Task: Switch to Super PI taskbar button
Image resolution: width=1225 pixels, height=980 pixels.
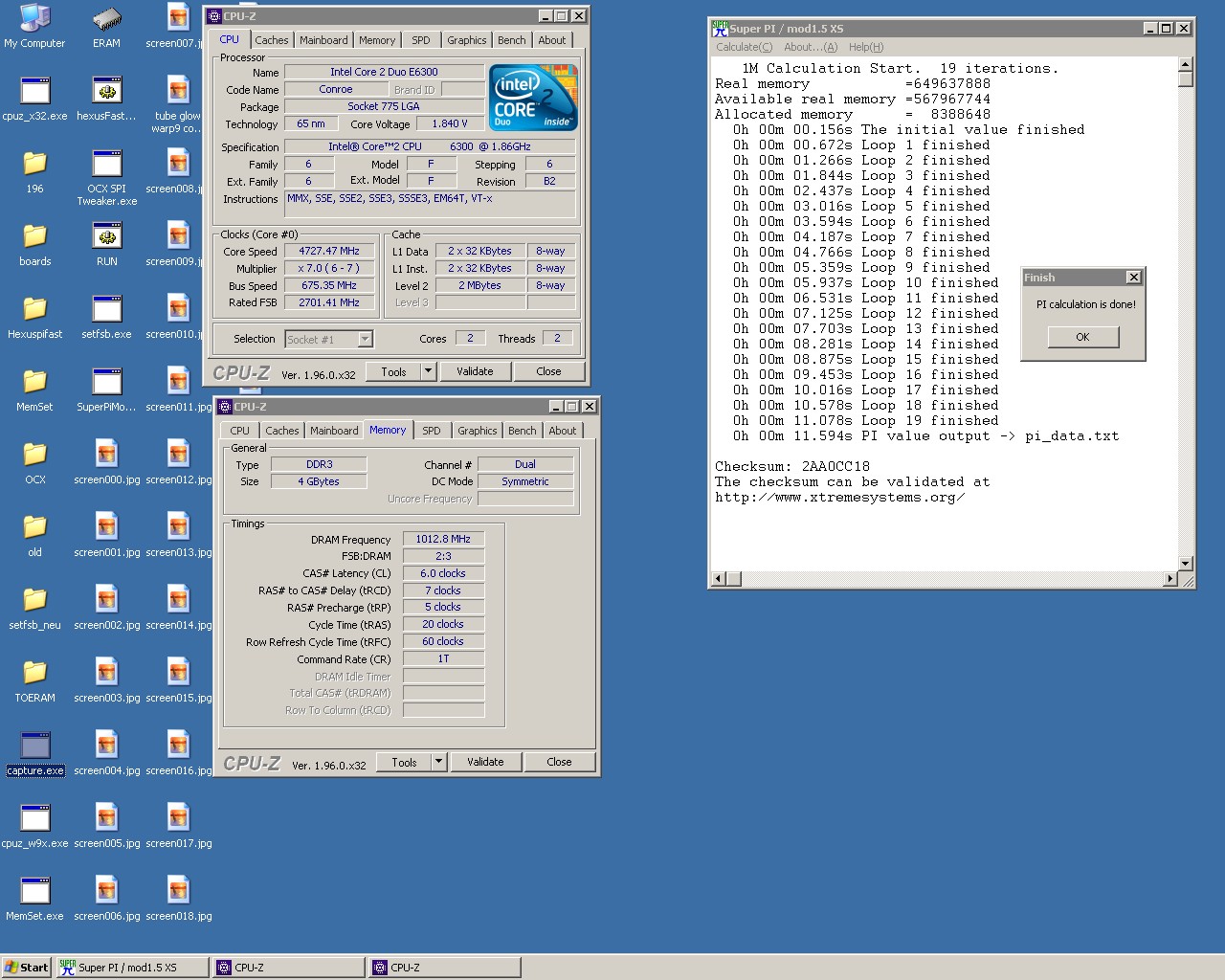Action: tap(131, 968)
